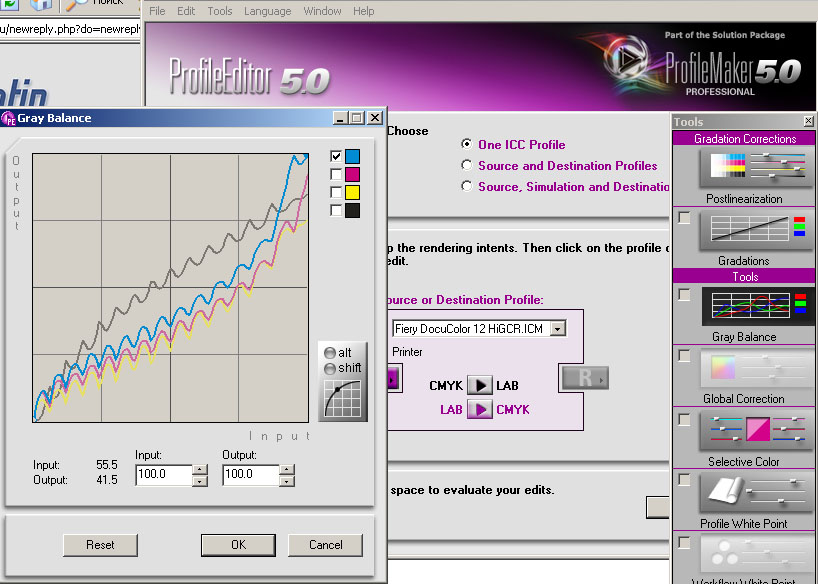The height and width of the screenshot is (584, 818).
Task: Click the Output value field
Action: point(251,475)
